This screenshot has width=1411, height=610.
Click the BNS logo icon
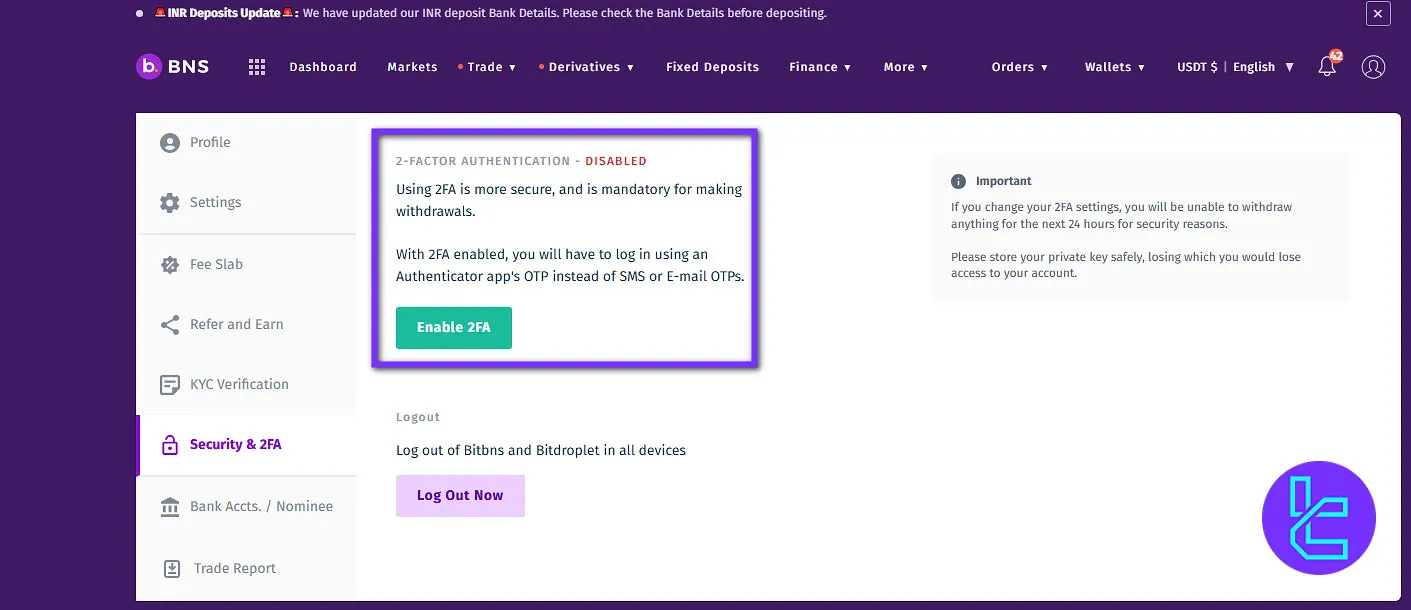point(149,67)
